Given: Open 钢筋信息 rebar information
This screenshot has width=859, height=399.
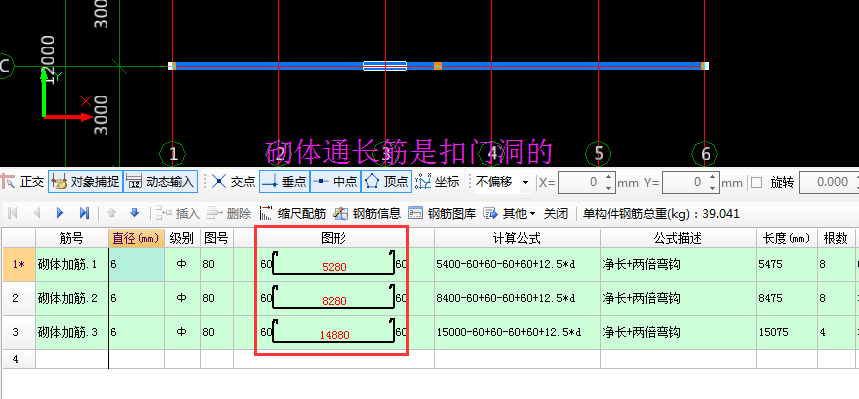Looking at the screenshot, I should [x=368, y=213].
